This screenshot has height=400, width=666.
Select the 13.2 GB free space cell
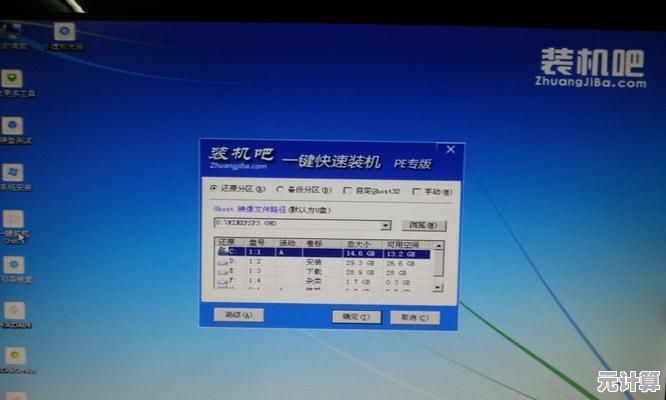[x=401, y=254]
